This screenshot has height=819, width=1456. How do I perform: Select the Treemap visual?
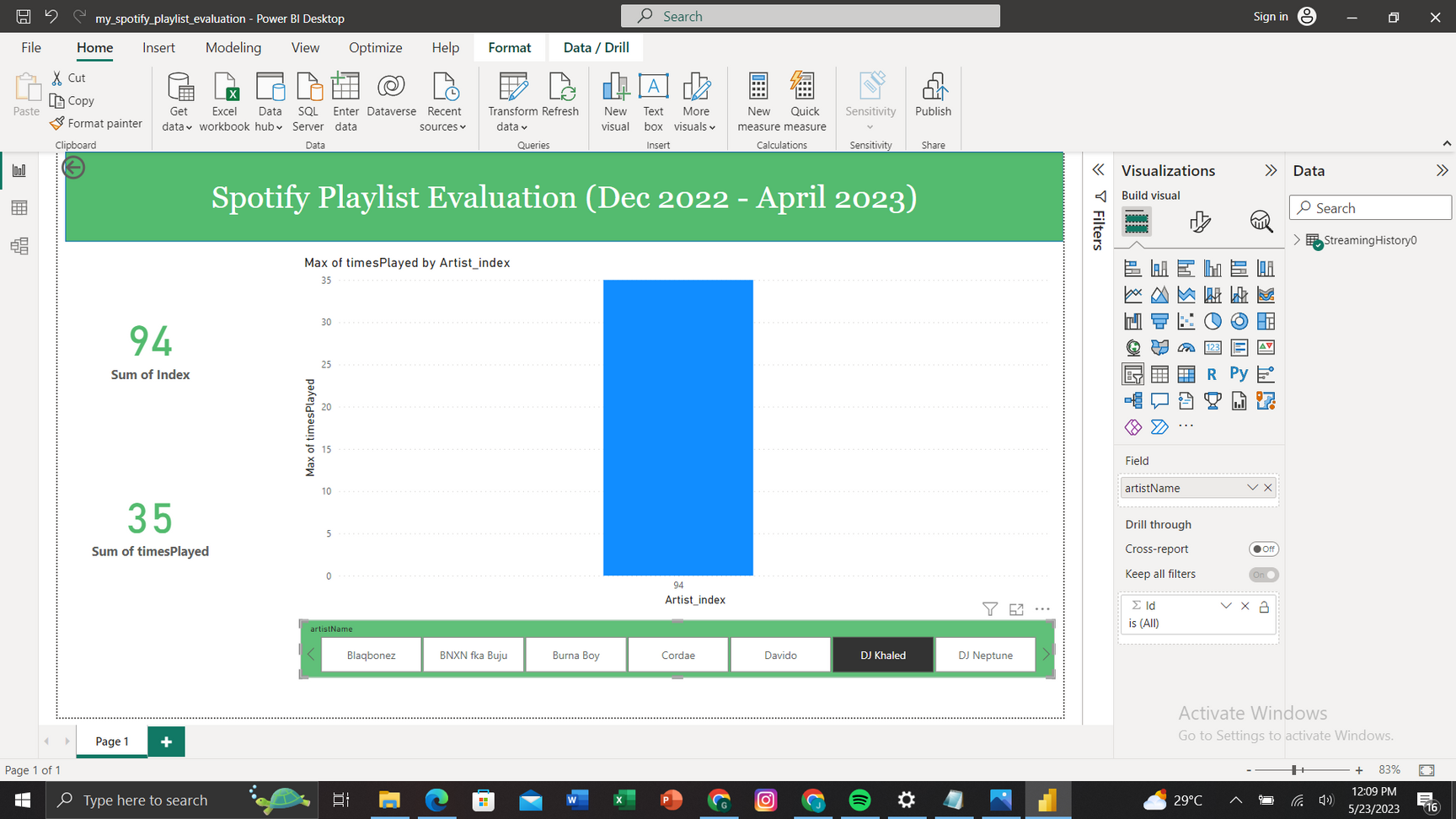(1266, 321)
